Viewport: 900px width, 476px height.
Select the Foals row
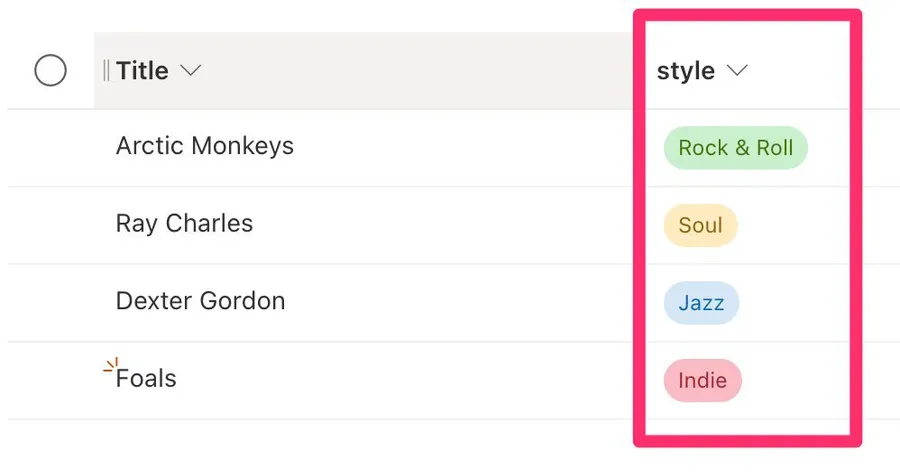coord(50,380)
